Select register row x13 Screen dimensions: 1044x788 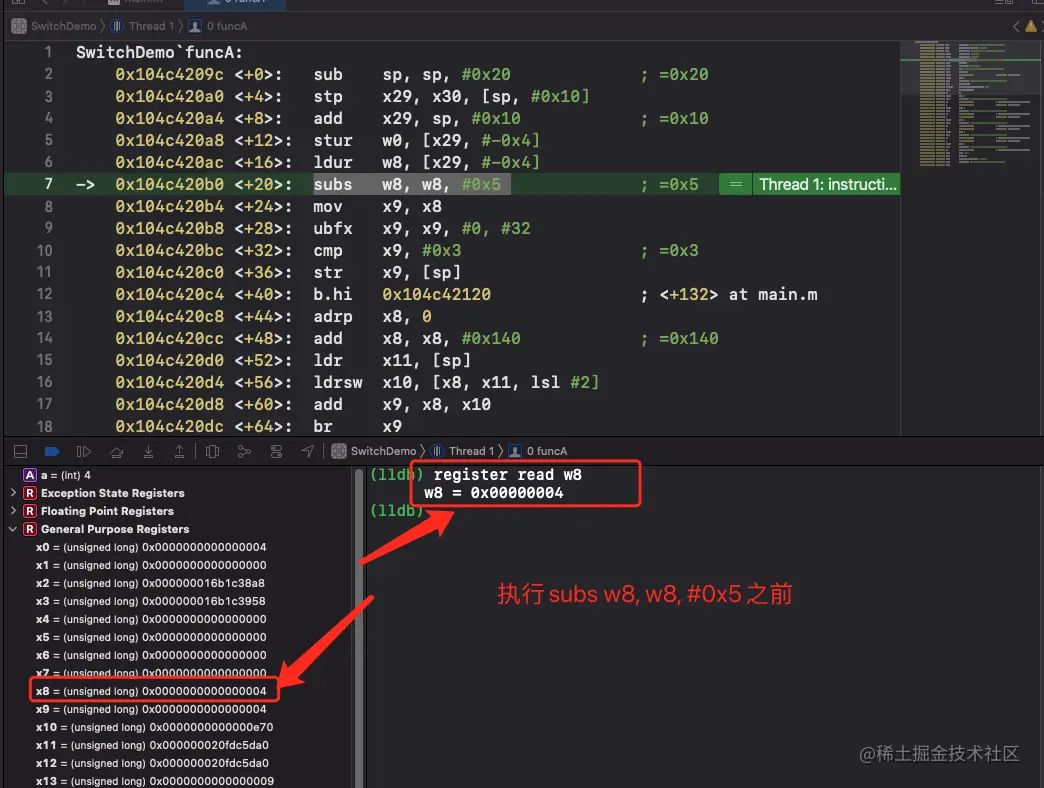(x=154, y=781)
